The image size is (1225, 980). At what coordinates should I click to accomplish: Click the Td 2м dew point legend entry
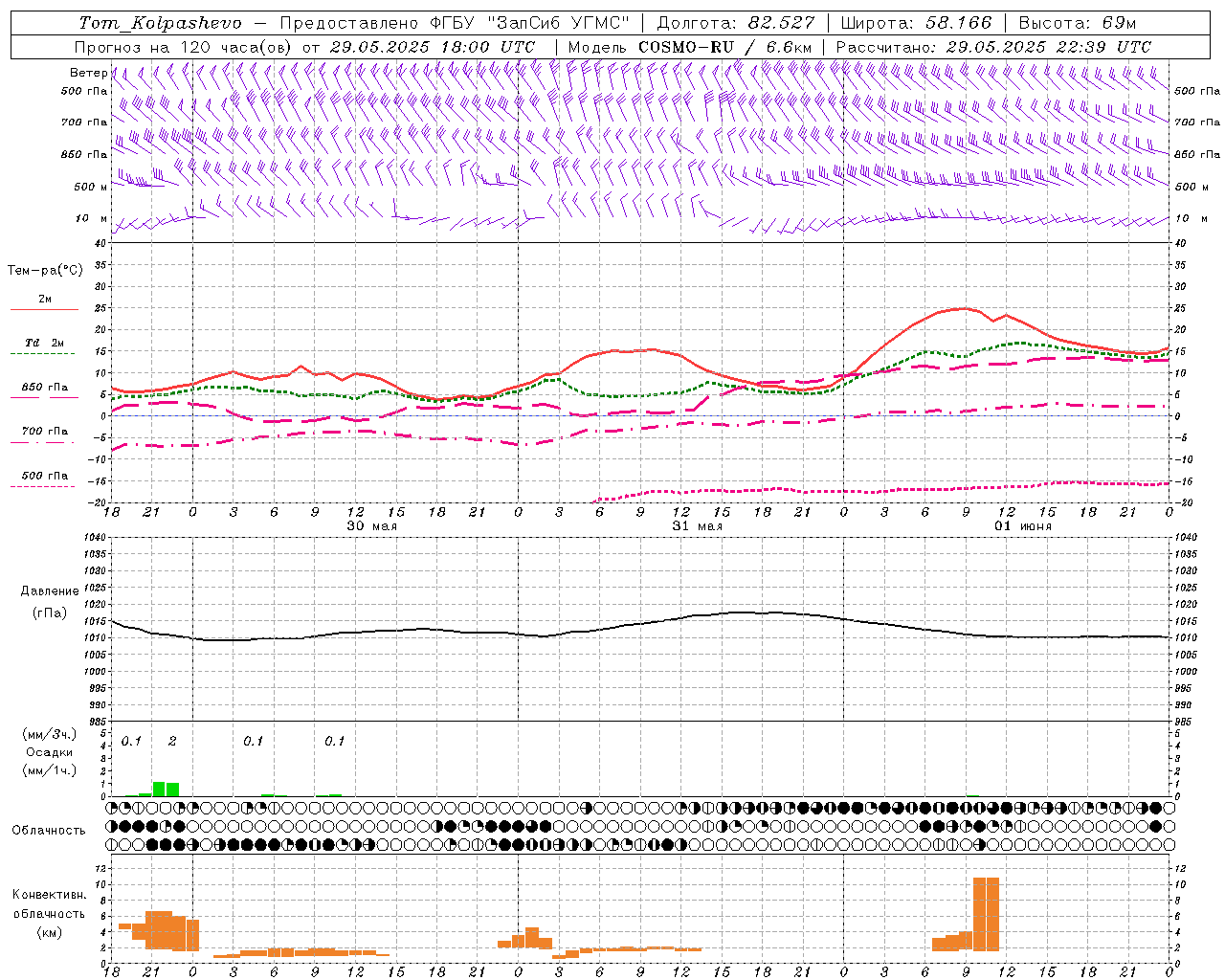(45, 343)
